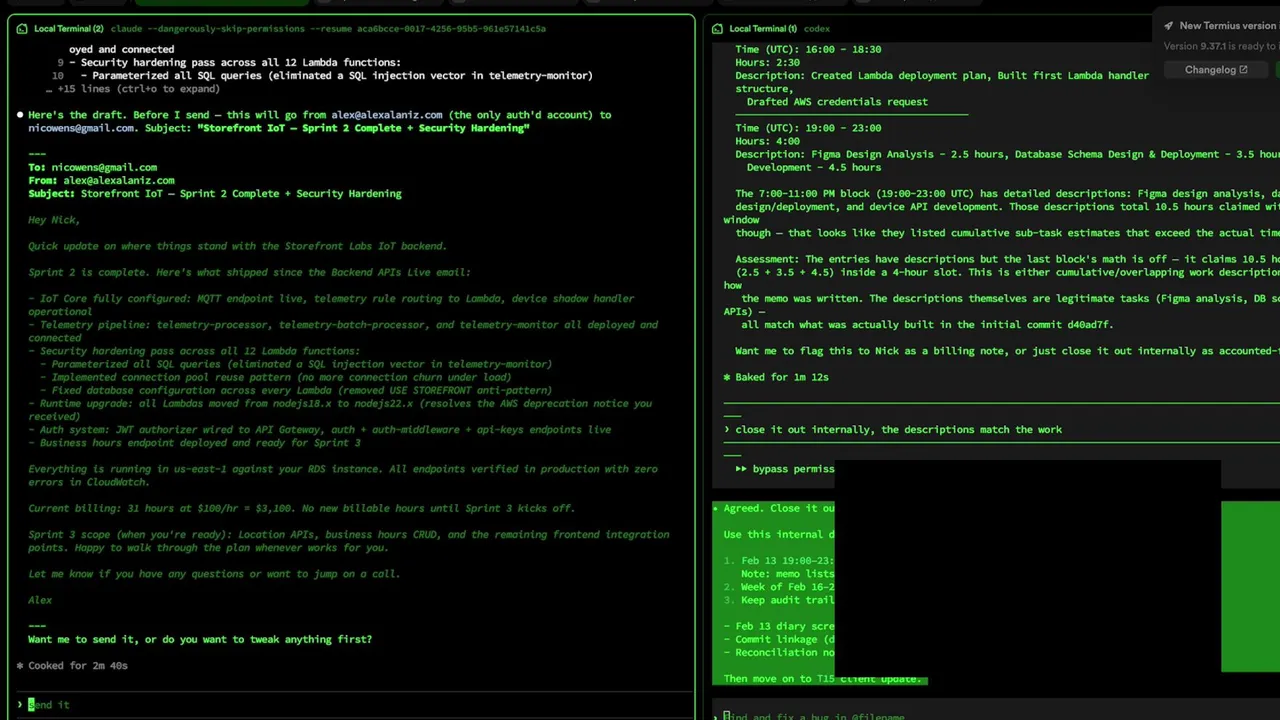Click the 'Sprint 3 scope' paragraph
The height and width of the screenshot is (720, 1280).
pyautogui.click(x=349, y=541)
